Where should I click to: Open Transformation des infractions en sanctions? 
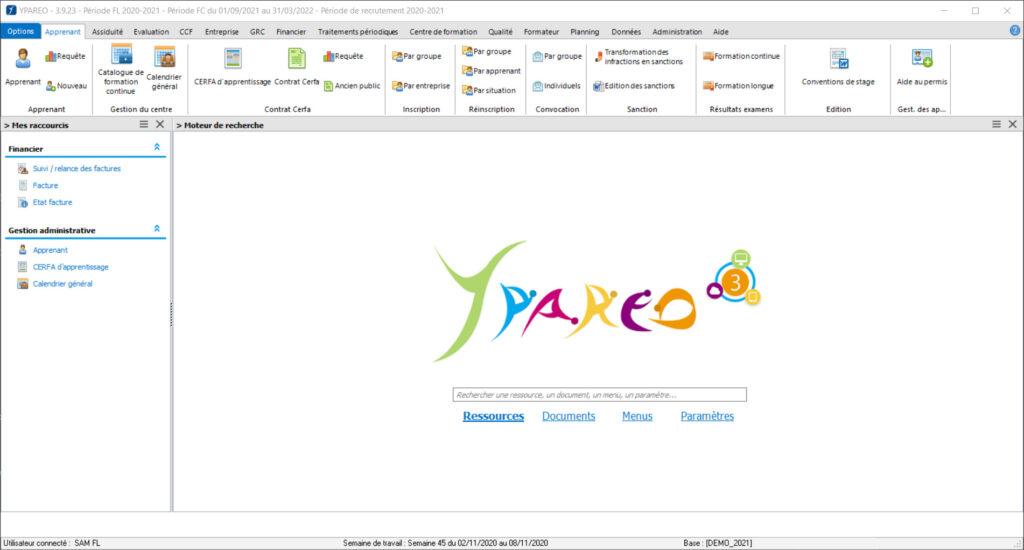click(639, 56)
